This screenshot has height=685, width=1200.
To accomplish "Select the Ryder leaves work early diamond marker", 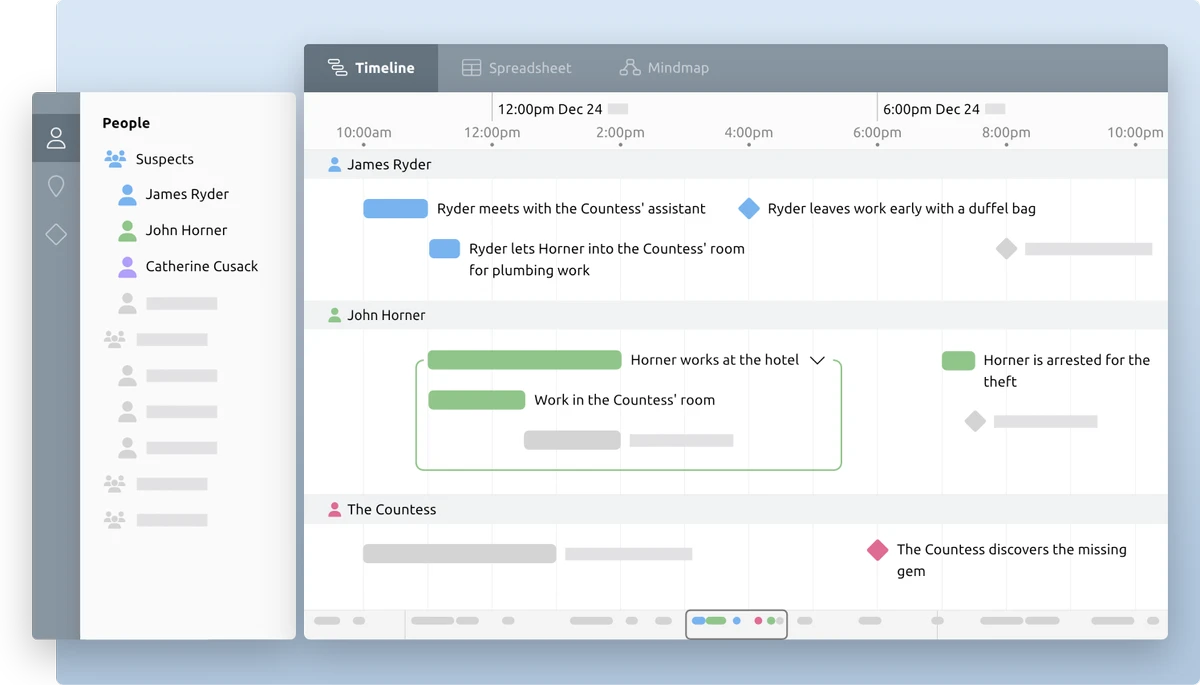I will (x=749, y=208).
